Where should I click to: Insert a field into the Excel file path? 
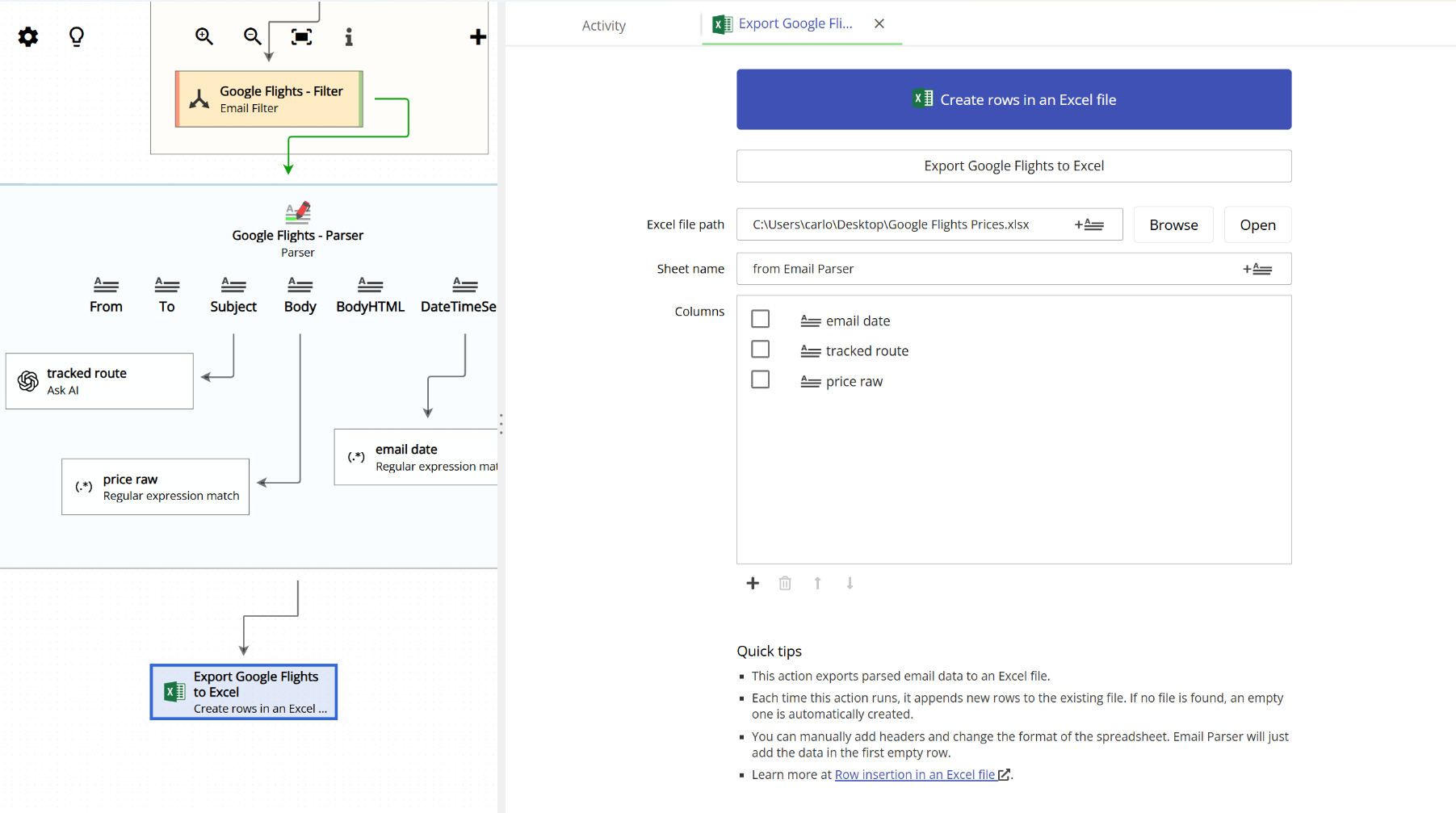pyautogui.click(x=1090, y=224)
